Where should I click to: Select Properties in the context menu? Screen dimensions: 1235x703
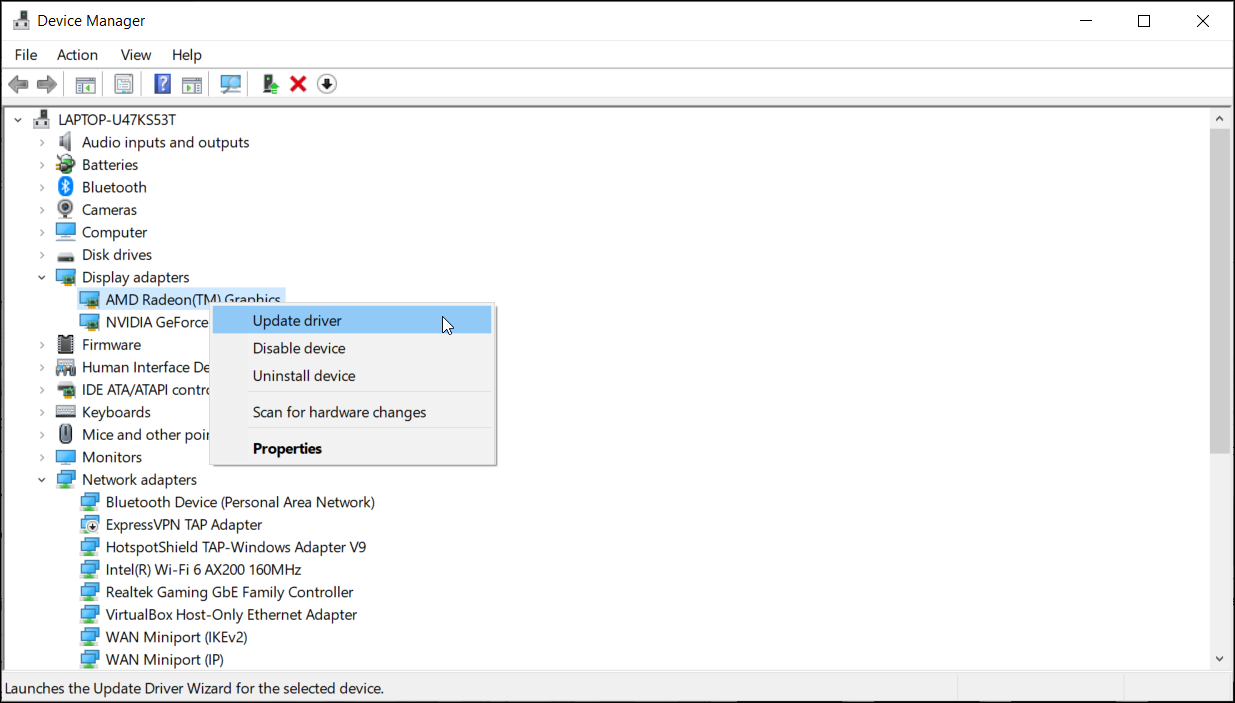pos(287,448)
